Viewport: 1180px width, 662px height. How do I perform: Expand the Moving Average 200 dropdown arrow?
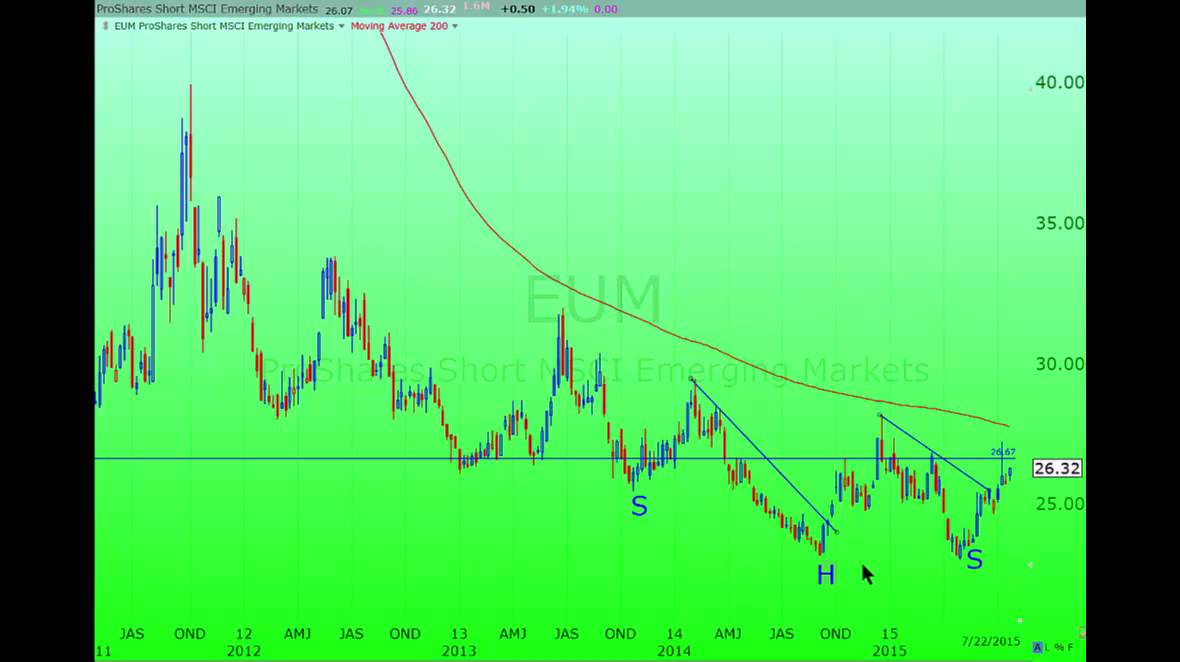455,26
